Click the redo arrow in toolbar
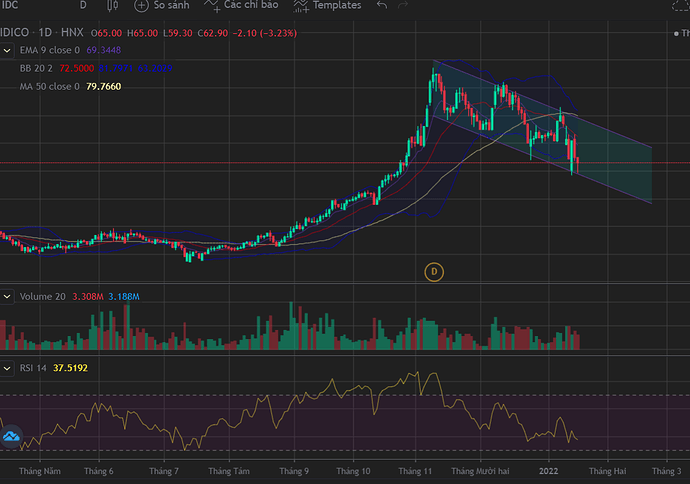The height and width of the screenshot is (484, 690). click(411, 5)
